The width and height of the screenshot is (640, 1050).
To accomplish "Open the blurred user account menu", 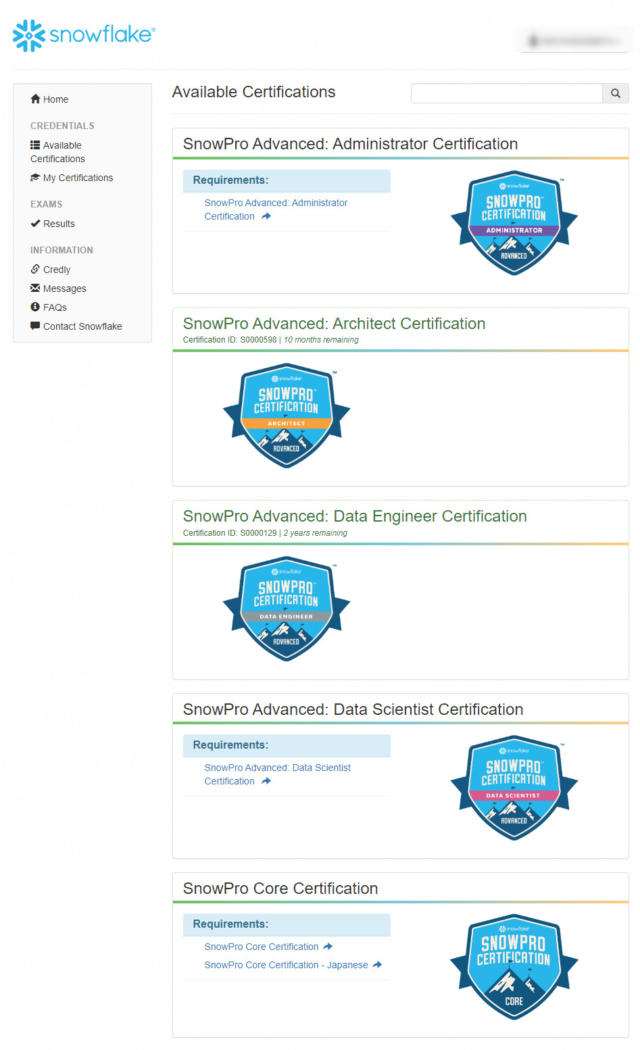I will [x=575, y=40].
